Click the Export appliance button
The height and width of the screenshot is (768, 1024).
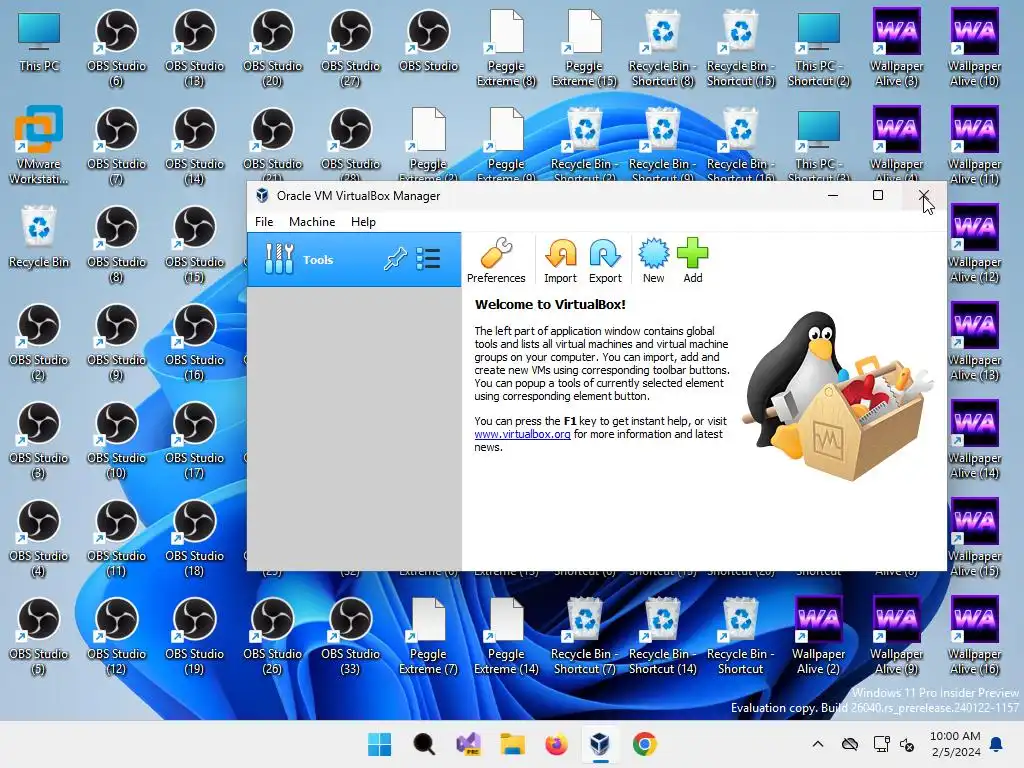pyautogui.click(x=605, y=261)
